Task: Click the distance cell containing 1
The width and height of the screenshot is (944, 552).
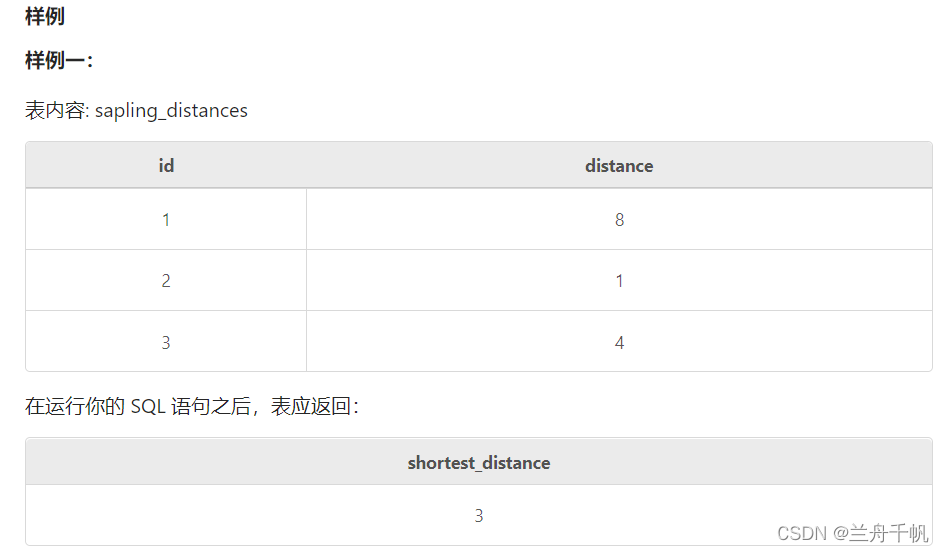Action: coord(619,281)
